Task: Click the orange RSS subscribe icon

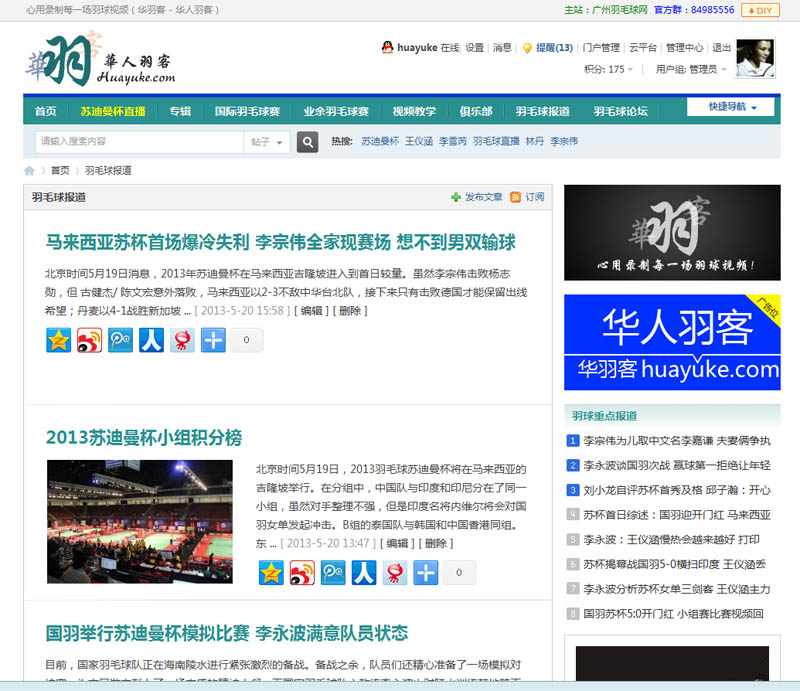Action: click(x=516, y=197)
